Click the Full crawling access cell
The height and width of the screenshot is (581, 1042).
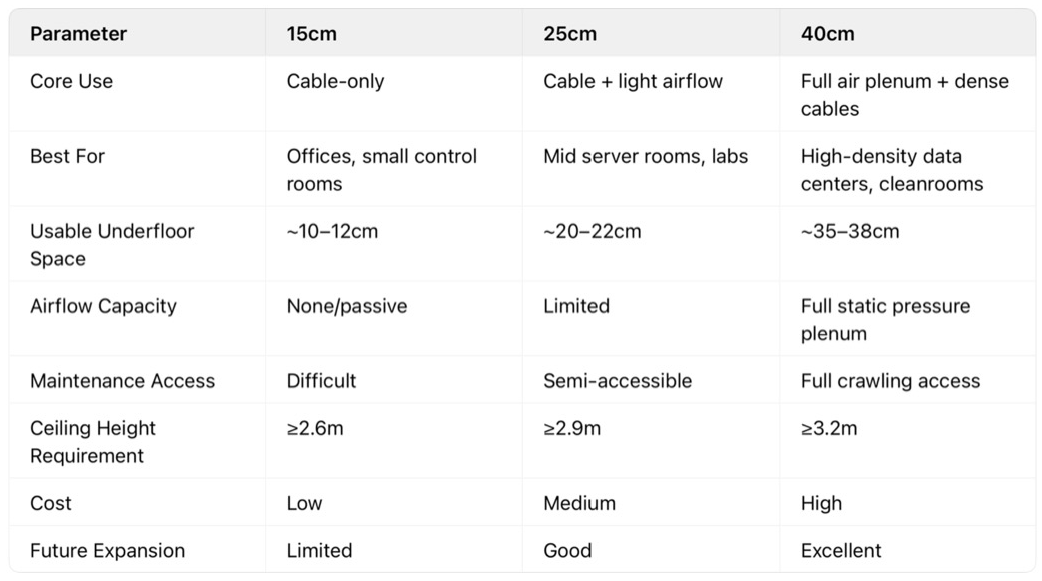click(x=890, y=381)
